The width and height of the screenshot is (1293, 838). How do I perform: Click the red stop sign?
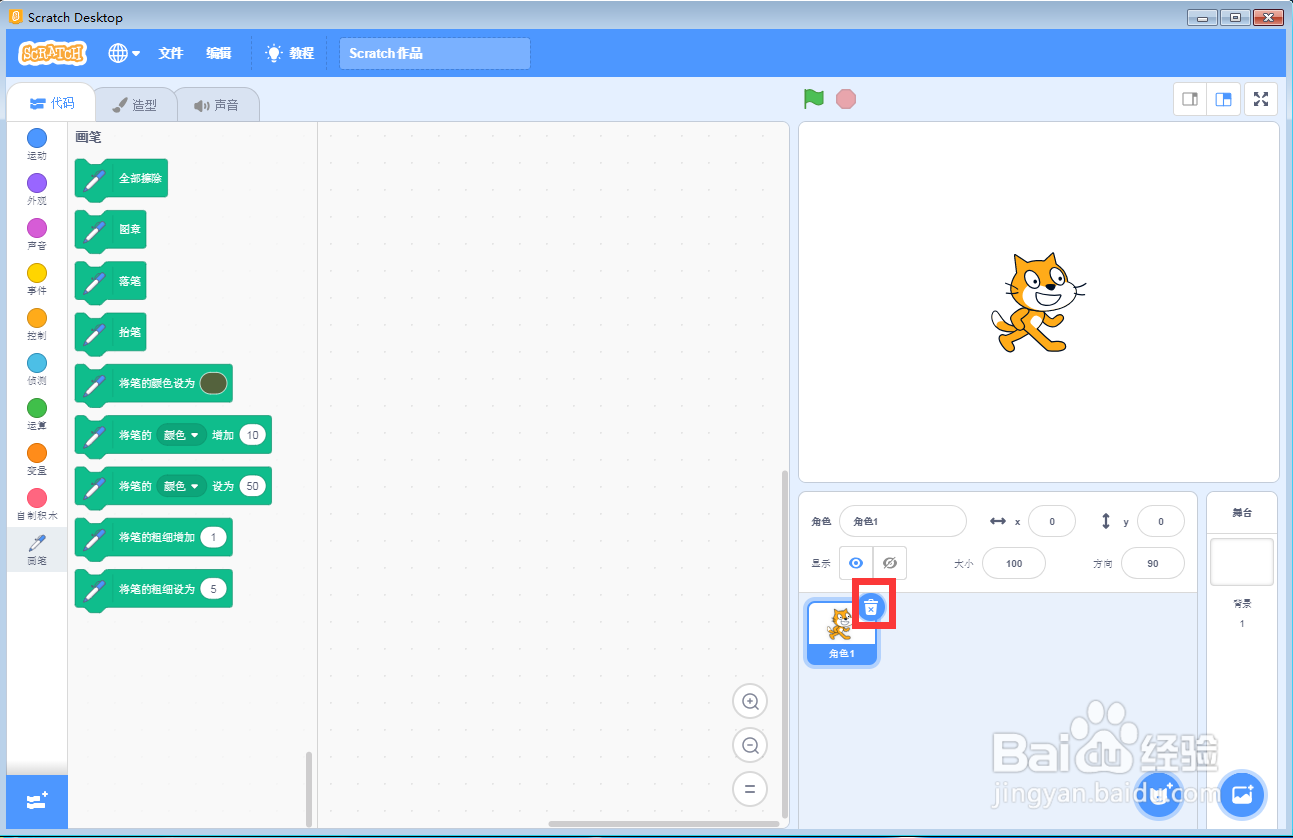tap(845, 99)
